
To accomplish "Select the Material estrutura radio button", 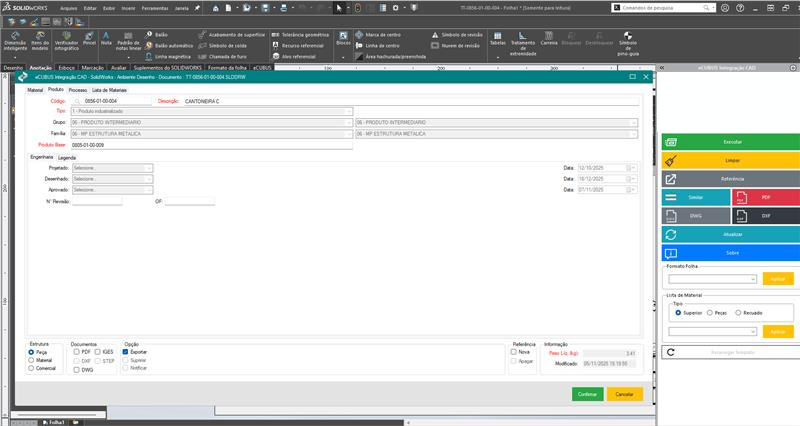I will point(31,360).
